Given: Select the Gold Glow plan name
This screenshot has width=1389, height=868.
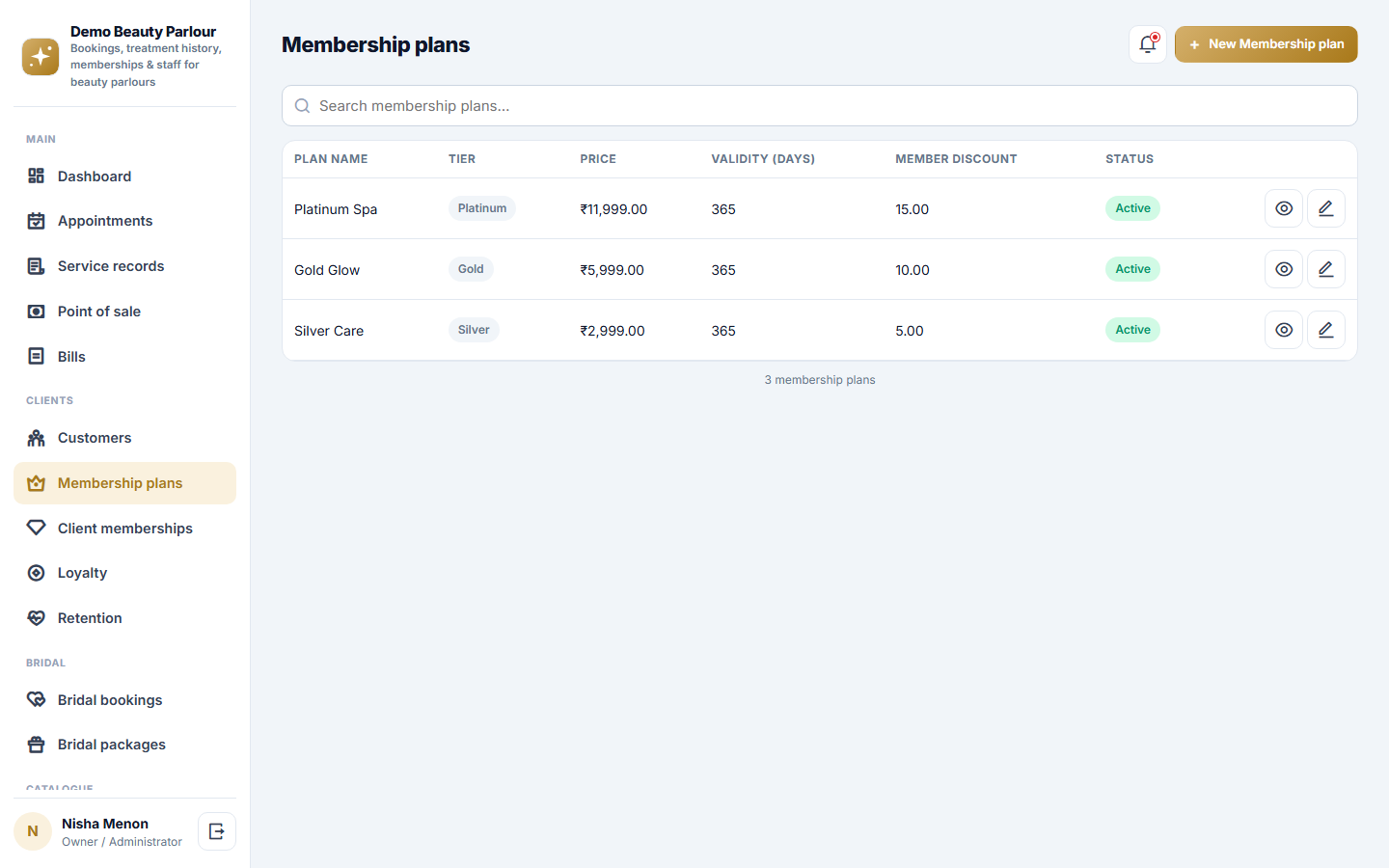Looking at the screenshot, I should point(327,270).
